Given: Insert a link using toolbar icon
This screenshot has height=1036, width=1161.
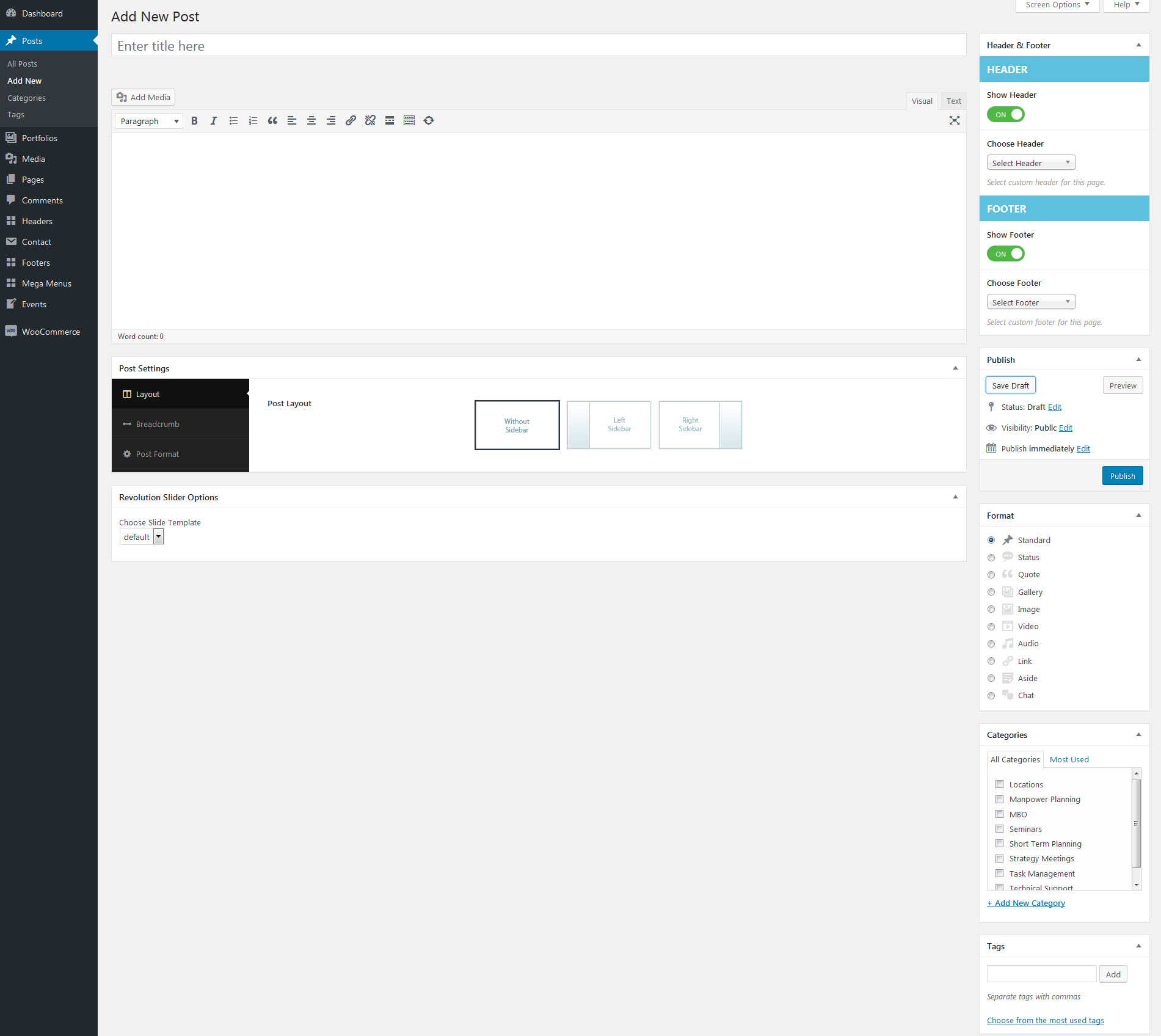Looking at the screenshot, I should (x=350, y=120).
